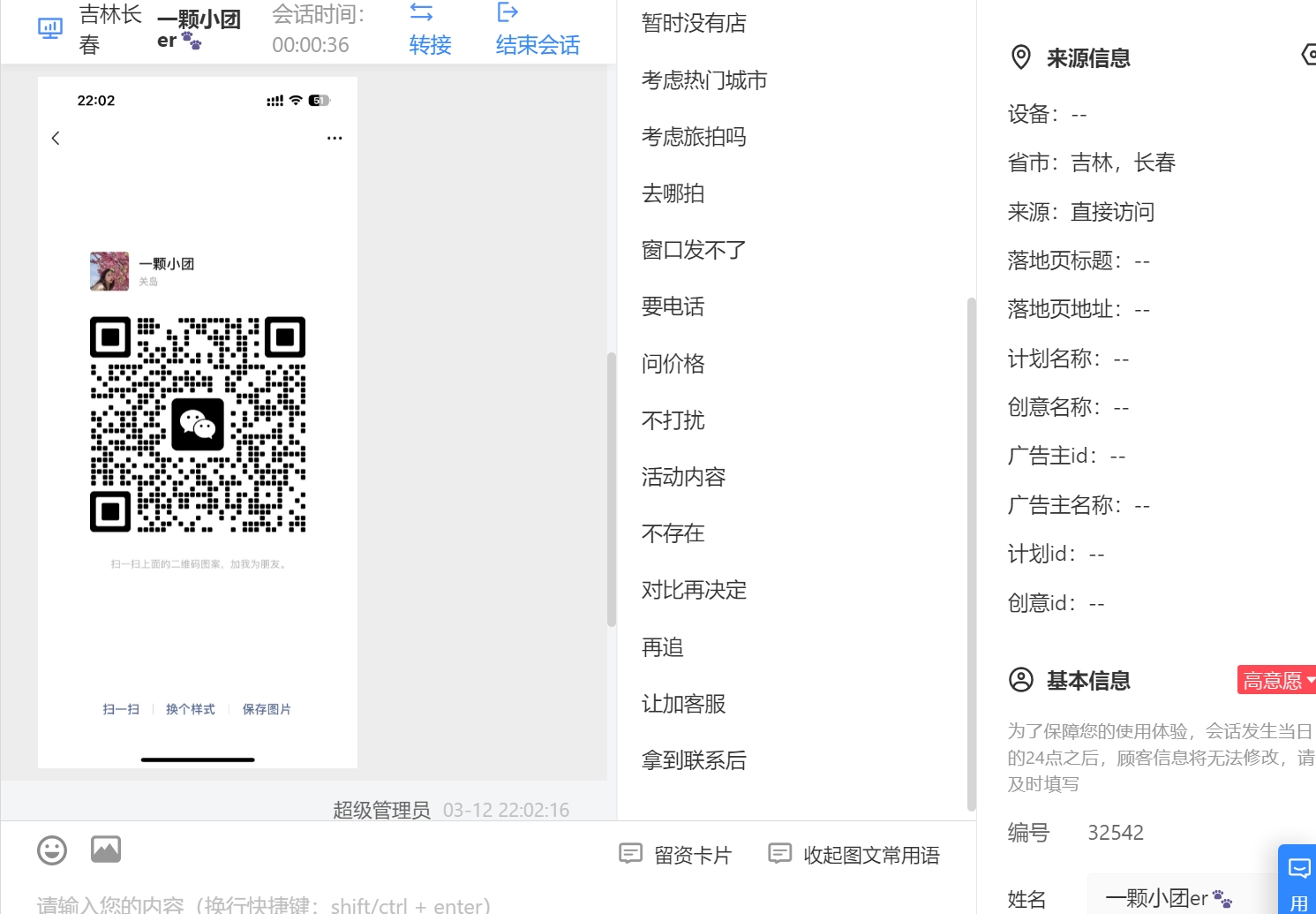
Task: Click the 来源：直接访问 row
Action: 1081,212
